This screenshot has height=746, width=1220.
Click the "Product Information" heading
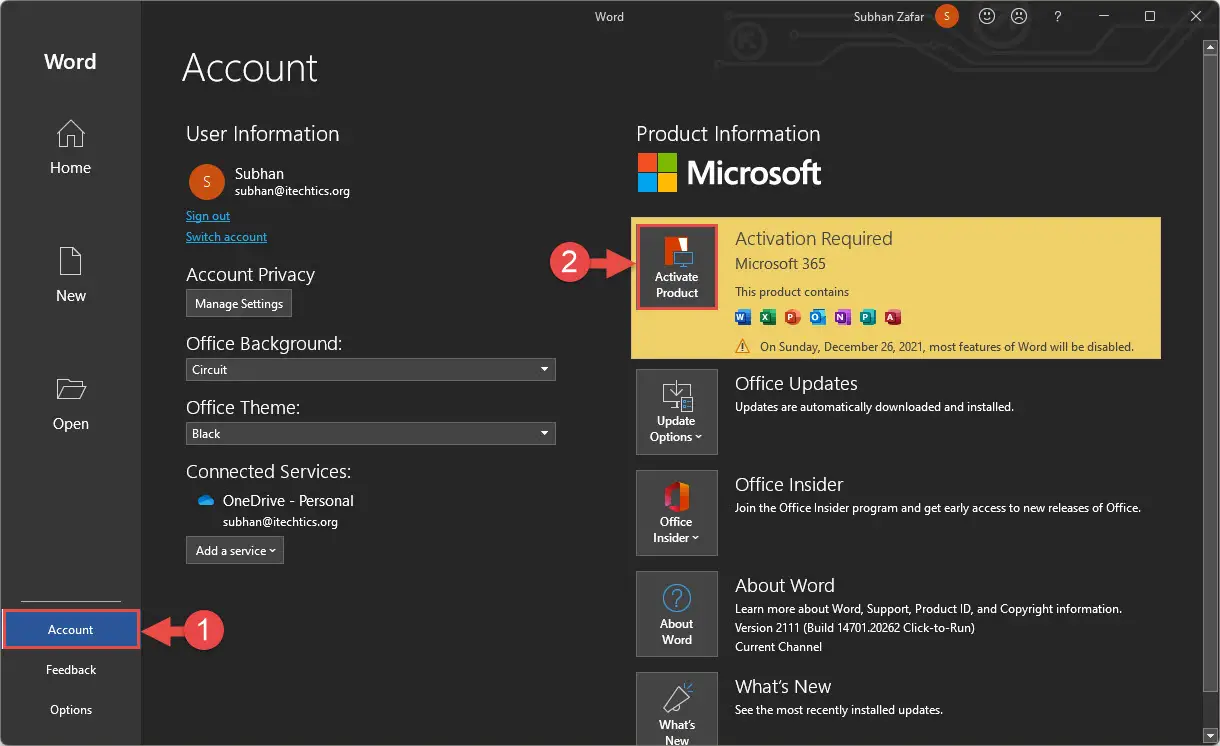[728, 134]
